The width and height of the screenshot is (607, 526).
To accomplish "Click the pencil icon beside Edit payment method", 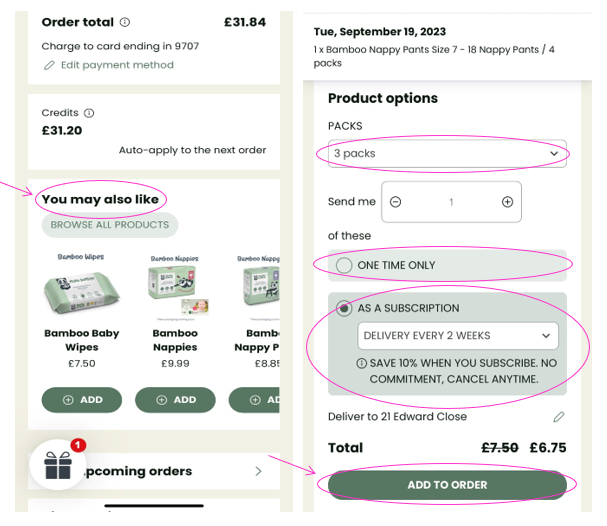I will 49,65.
